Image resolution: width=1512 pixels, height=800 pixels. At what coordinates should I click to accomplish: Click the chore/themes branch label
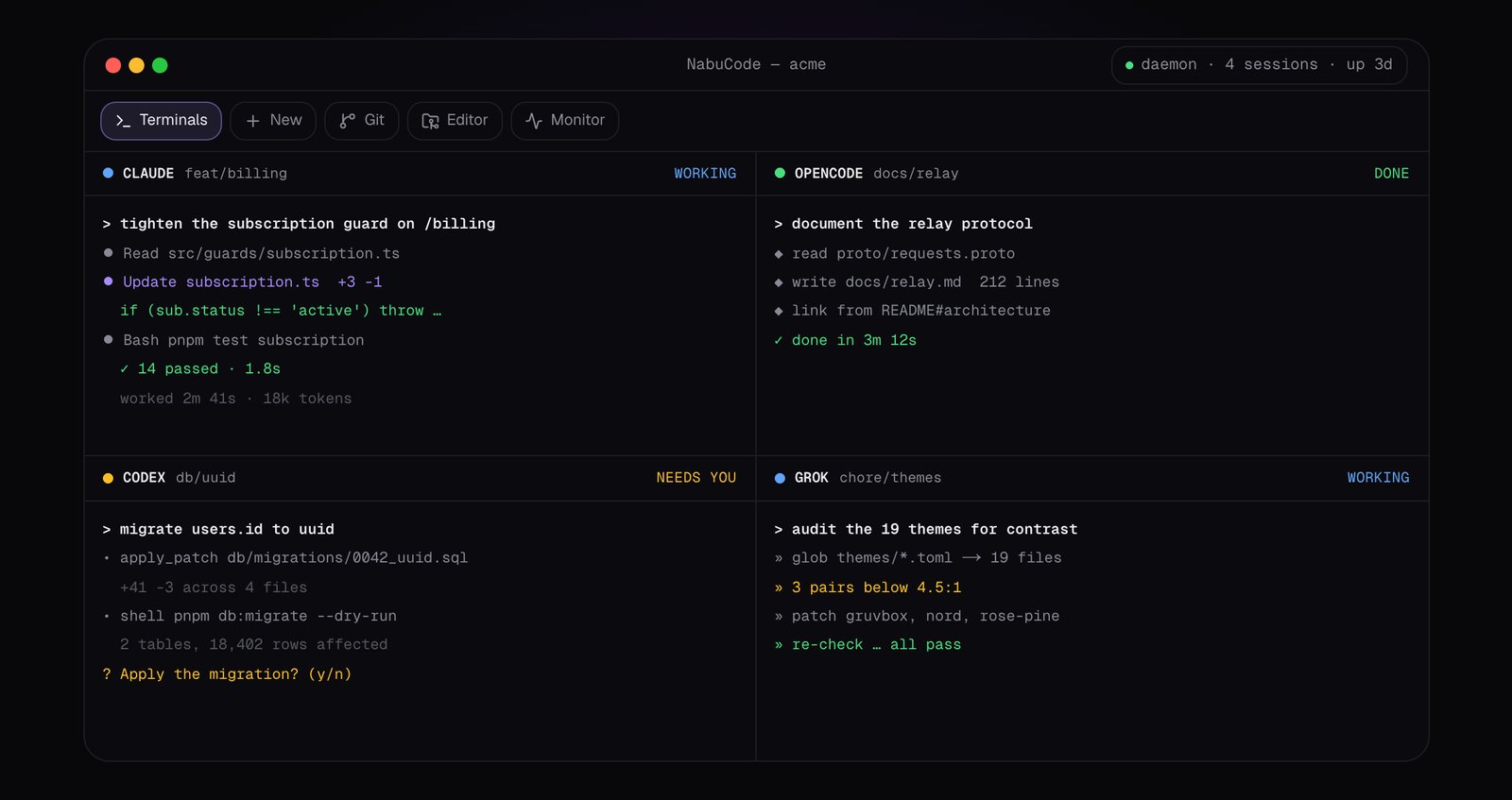(890, 478)
